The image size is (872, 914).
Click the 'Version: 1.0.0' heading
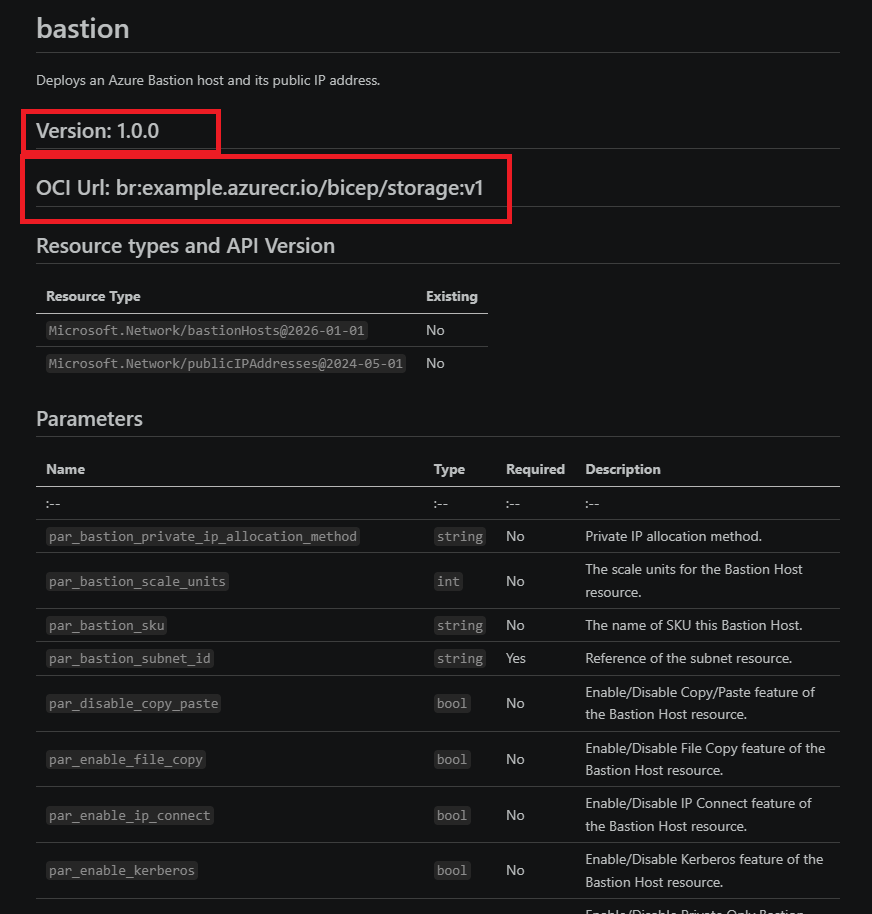[97, 131]
